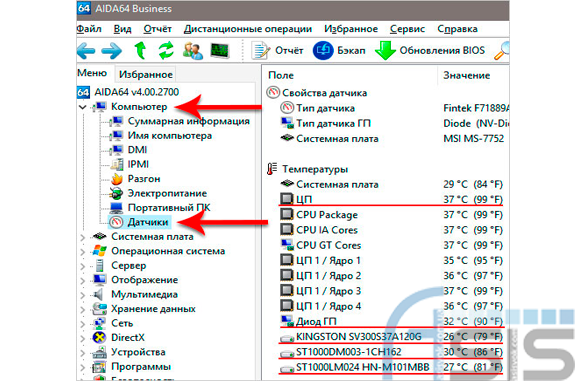Click the Отчёт report toolbar button

tap(278, 50)
